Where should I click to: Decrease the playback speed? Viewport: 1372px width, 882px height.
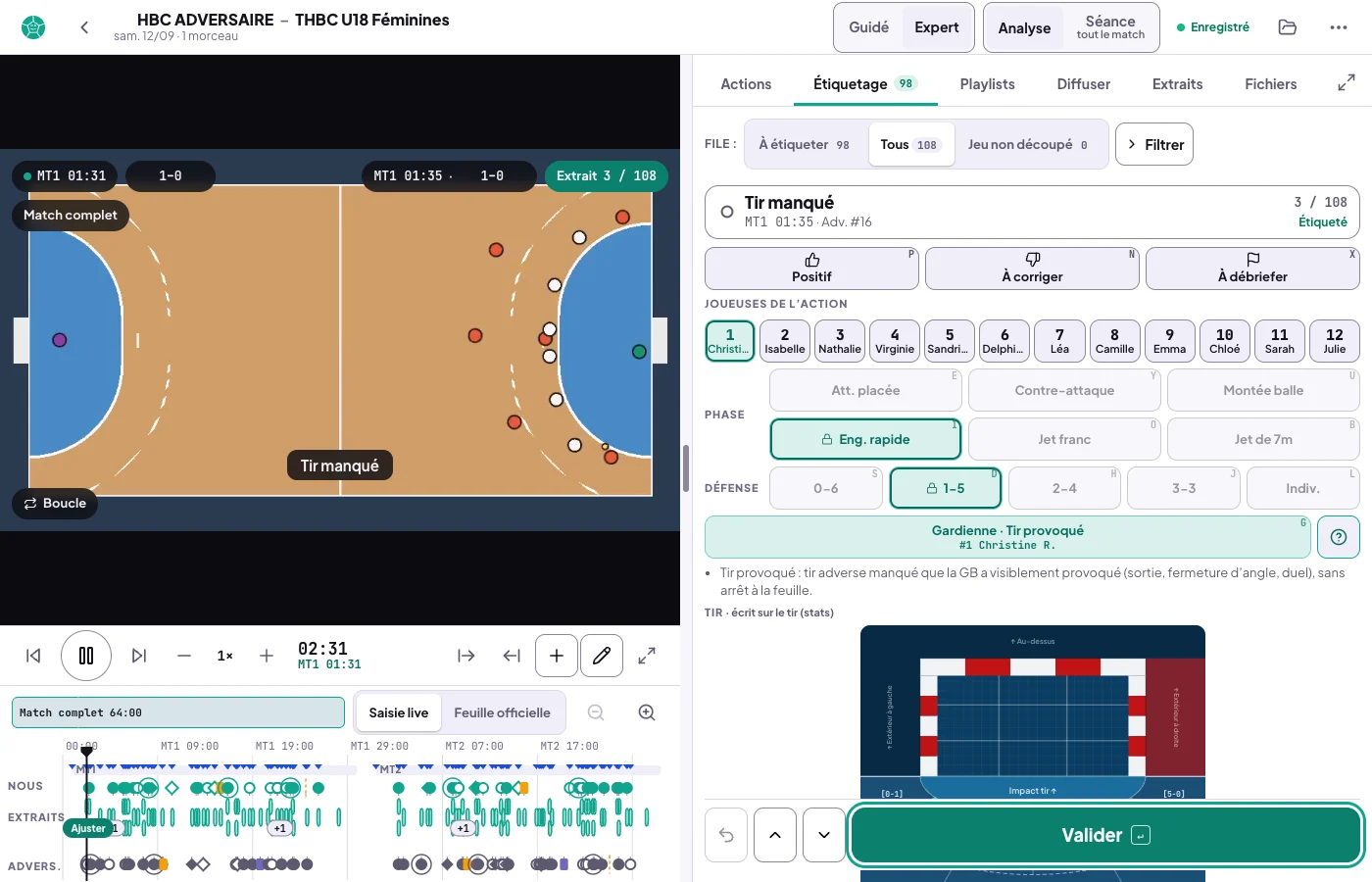click(x=184, y=656)
